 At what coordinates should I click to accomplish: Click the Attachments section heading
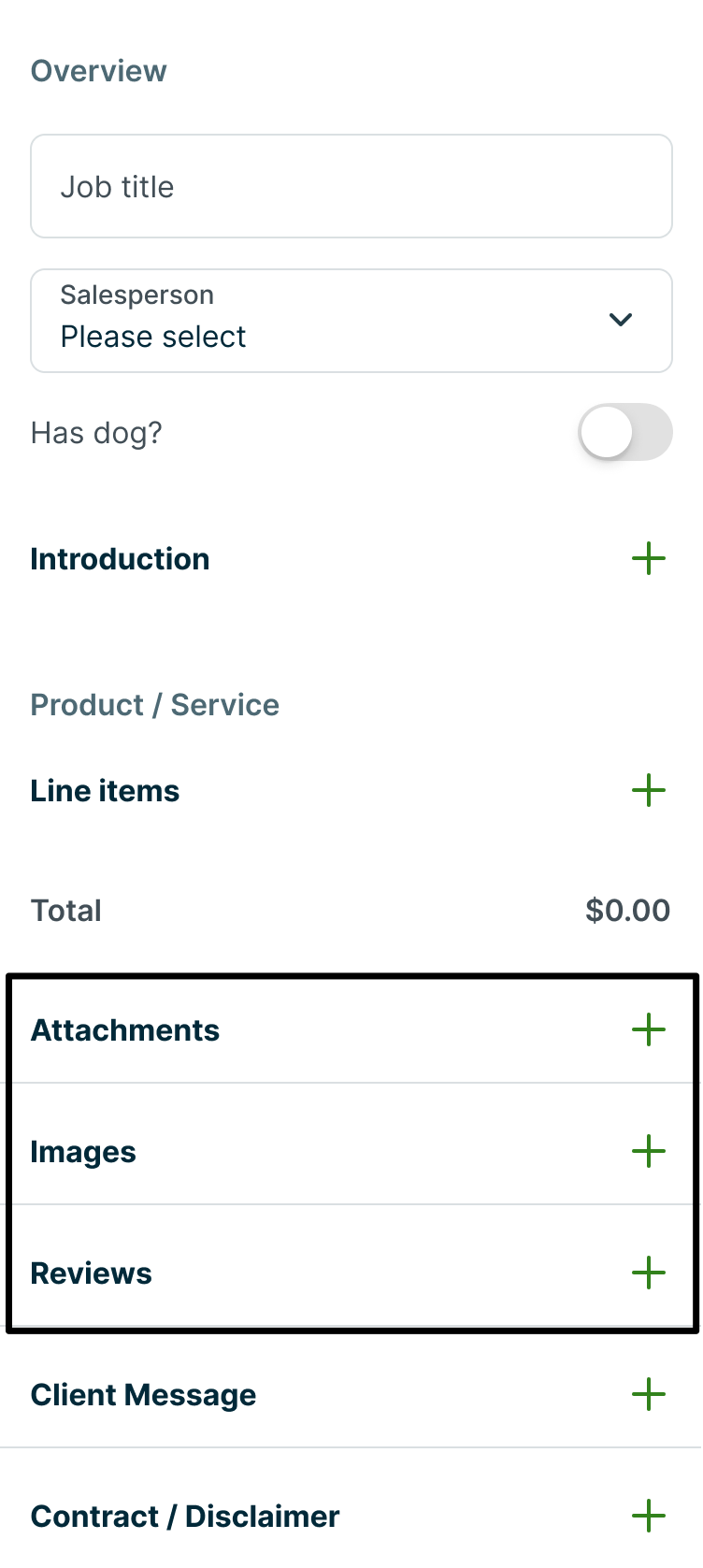[125, 1030]
